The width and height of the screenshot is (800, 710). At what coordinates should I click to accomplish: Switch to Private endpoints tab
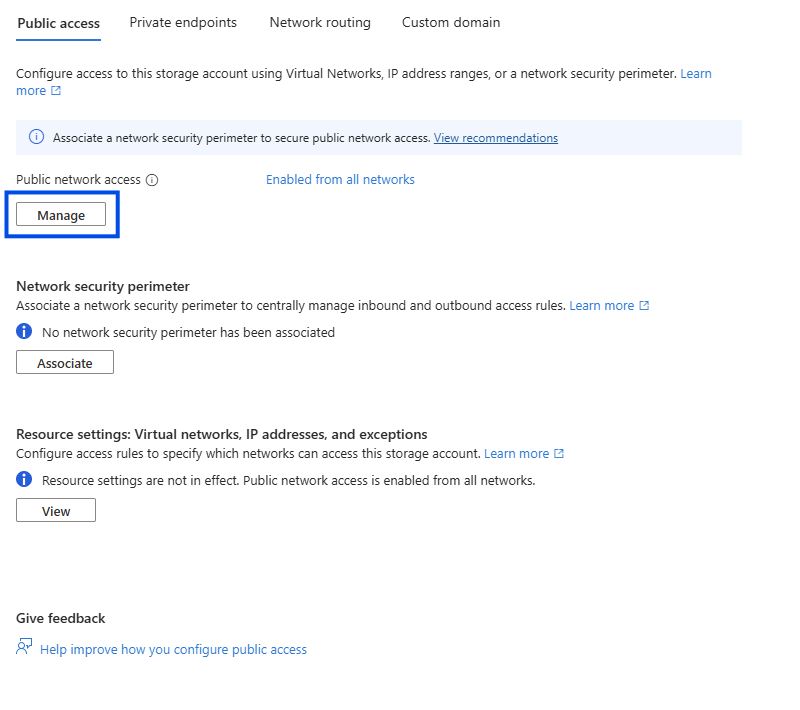(x=183, y=22)
